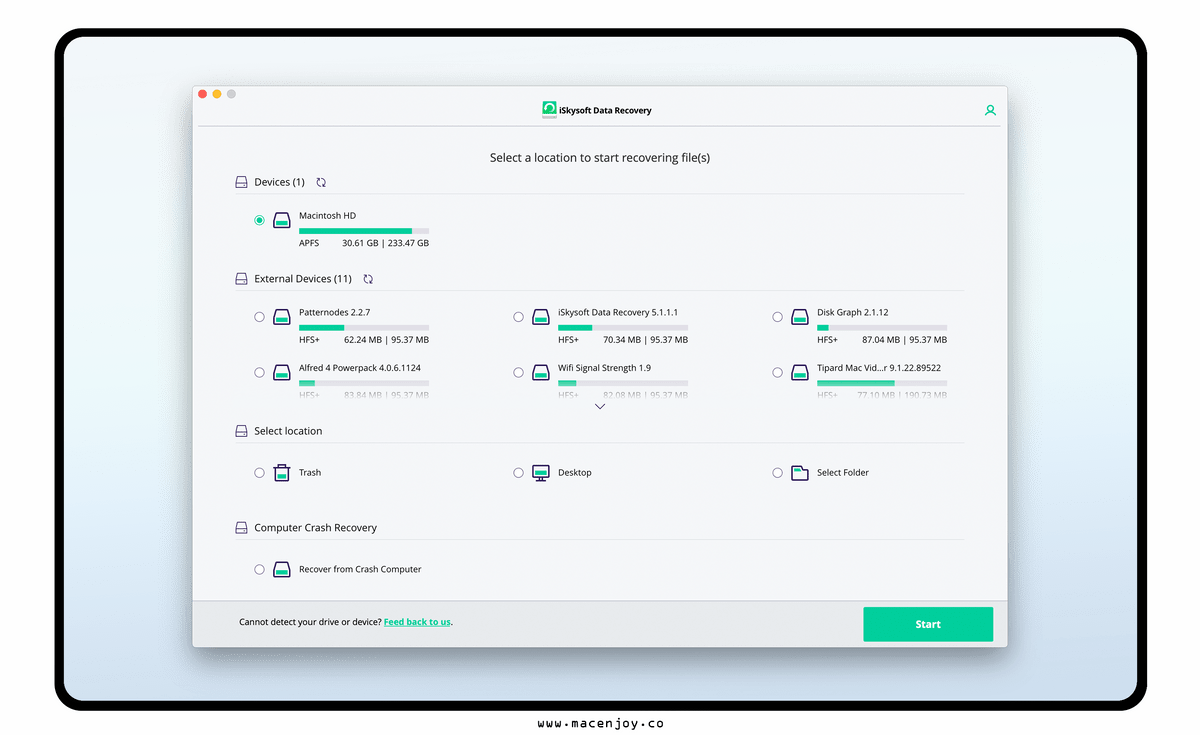The height and width of the screenshot is (735, 1200).
Task: Select the Patternodes 2.2.7 radio button
Action: pyautogui.click(x=260, y=317)
